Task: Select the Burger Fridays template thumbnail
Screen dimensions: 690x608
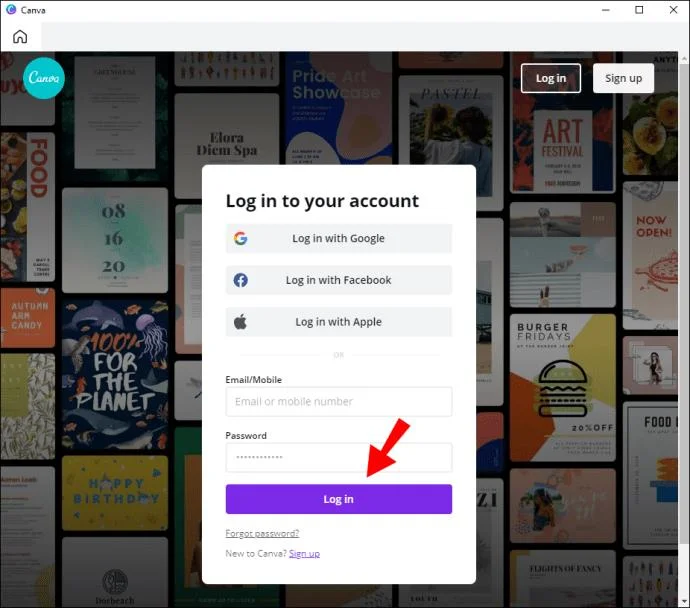Action: coord(562,387)
